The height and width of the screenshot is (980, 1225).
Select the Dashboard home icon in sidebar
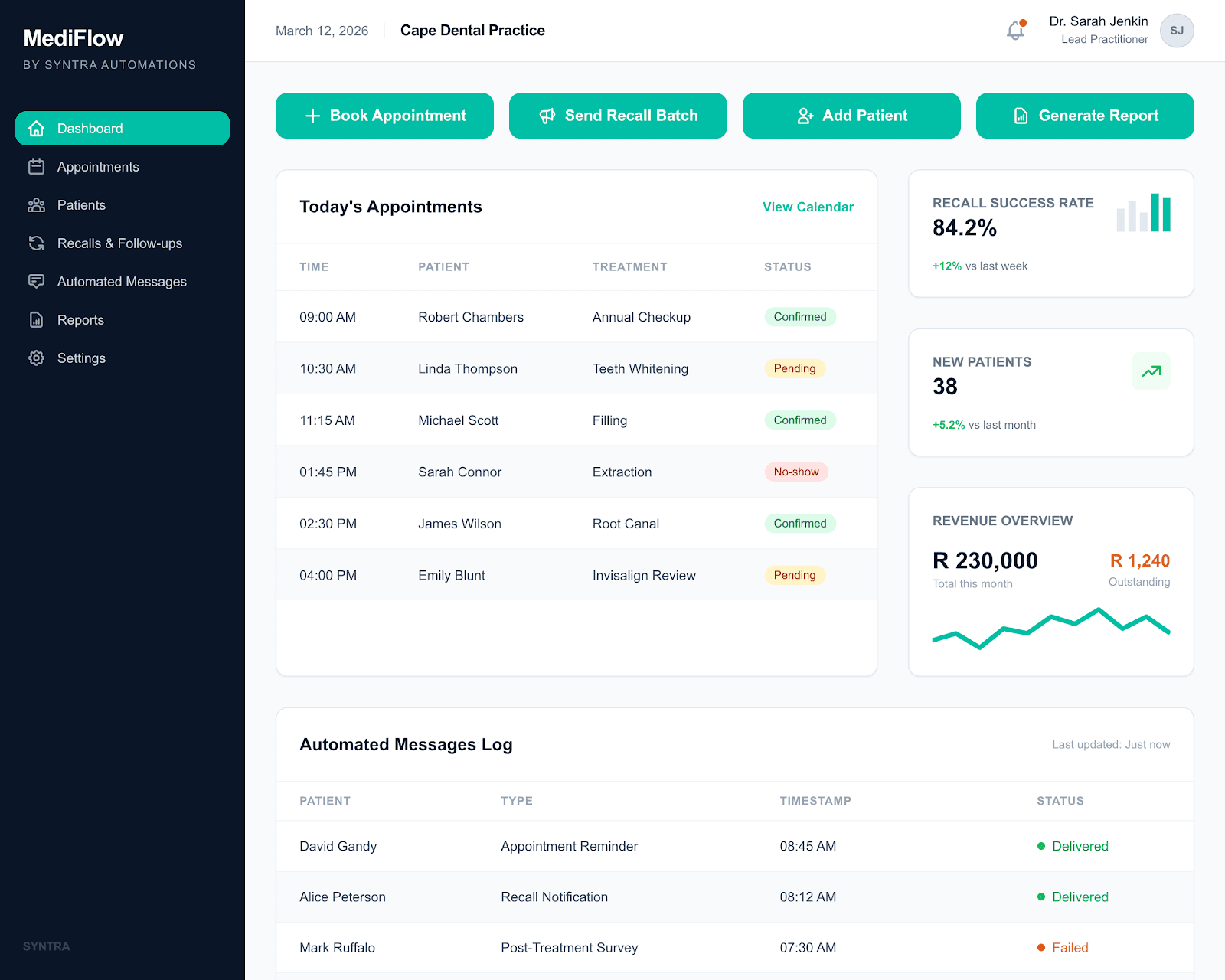point(36,128)
